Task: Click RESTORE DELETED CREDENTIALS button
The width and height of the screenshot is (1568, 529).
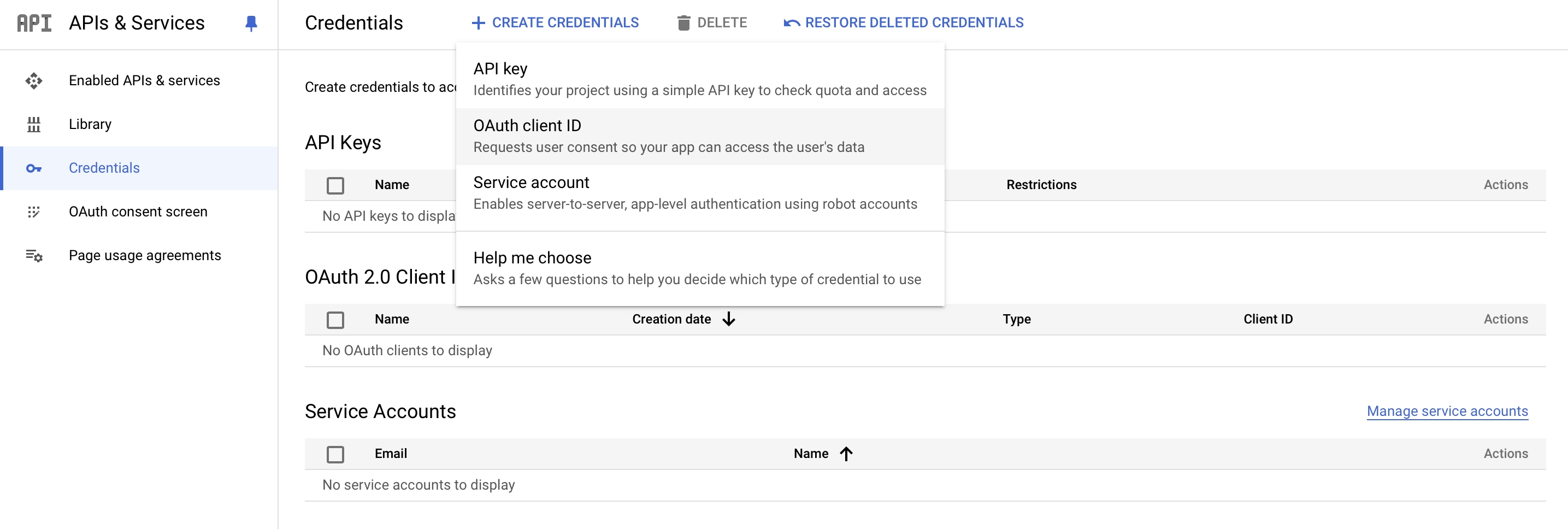Action: 903,23
